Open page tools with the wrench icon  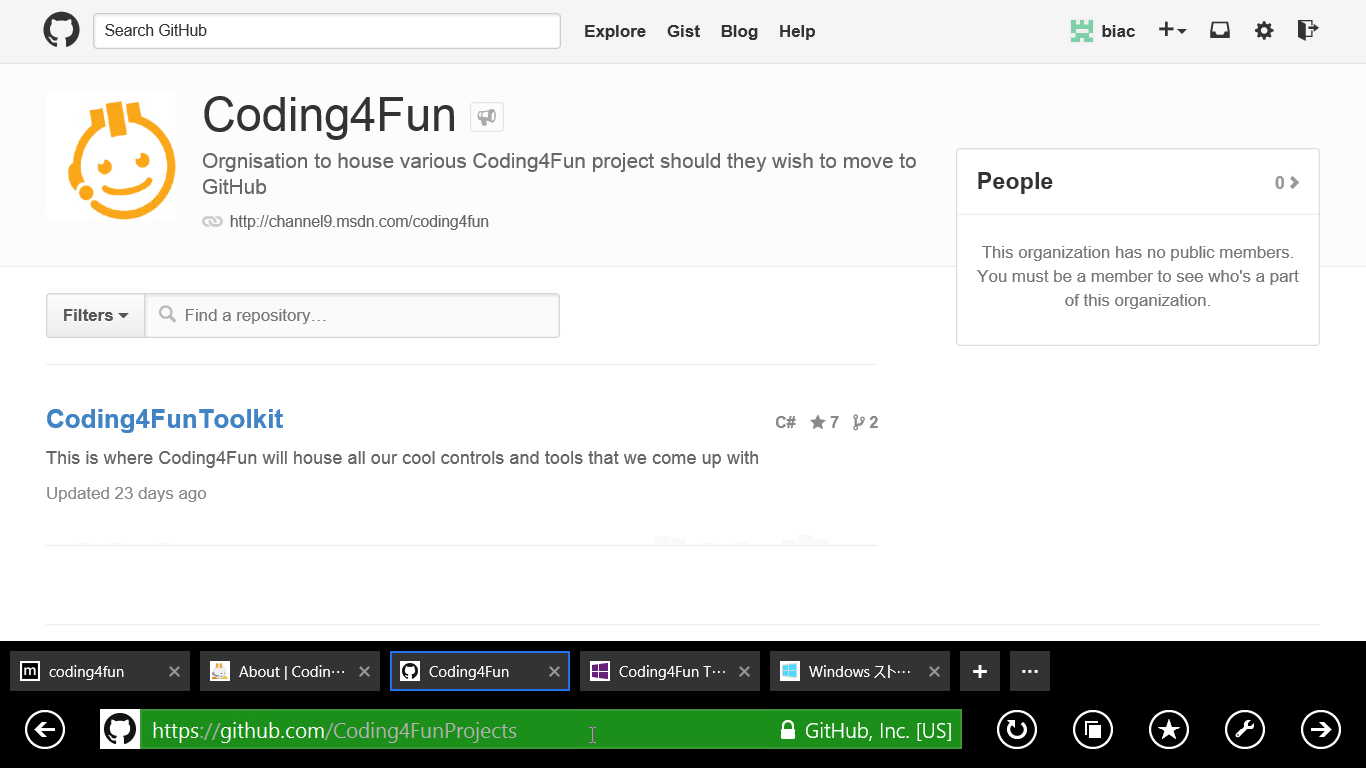coord(1244,729)
